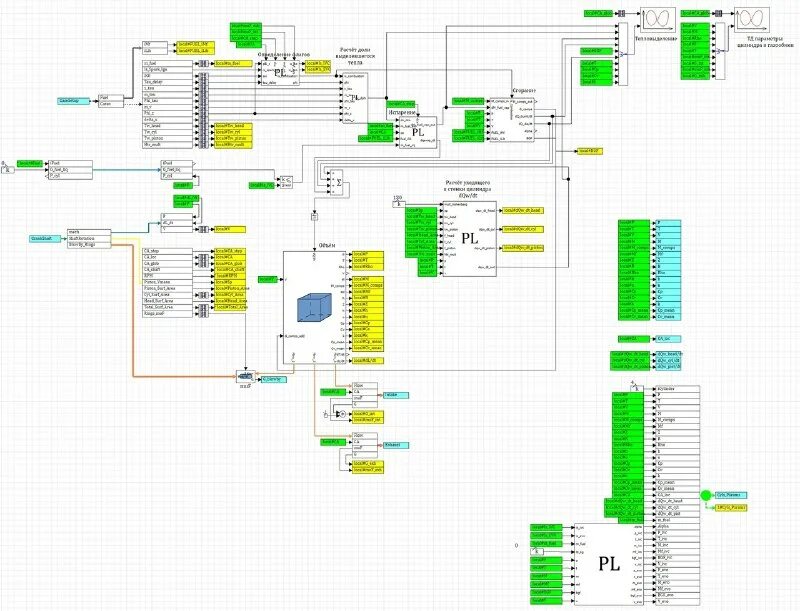Open the "ТД параметры цилиндра в газообмене" scope
Image resolution: width=800 pixels, height=611 pixels.
(x=750, y=20)
